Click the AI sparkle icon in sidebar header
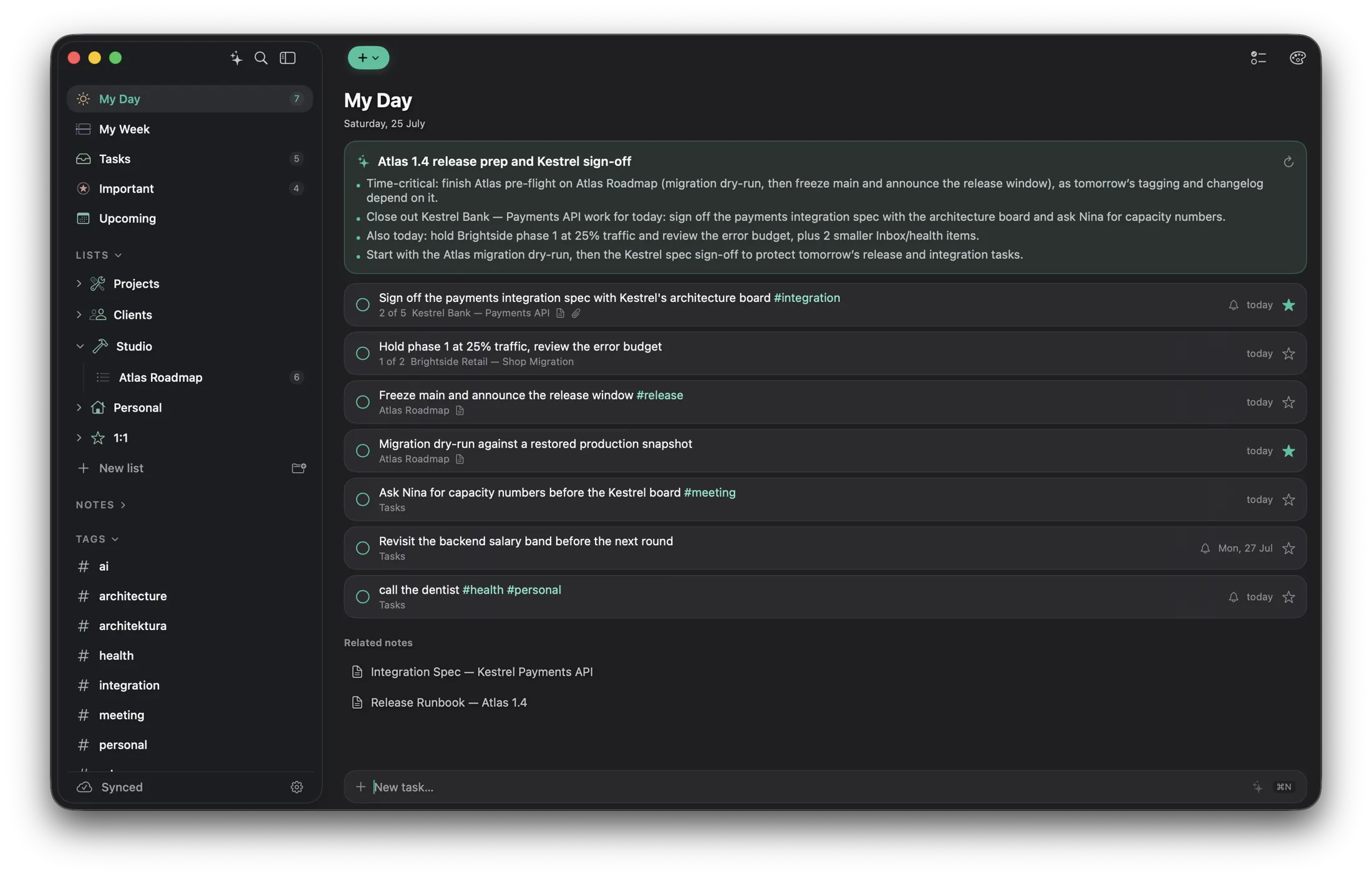The height and width of the screenshot is (877, 1372). coord(236,58)
